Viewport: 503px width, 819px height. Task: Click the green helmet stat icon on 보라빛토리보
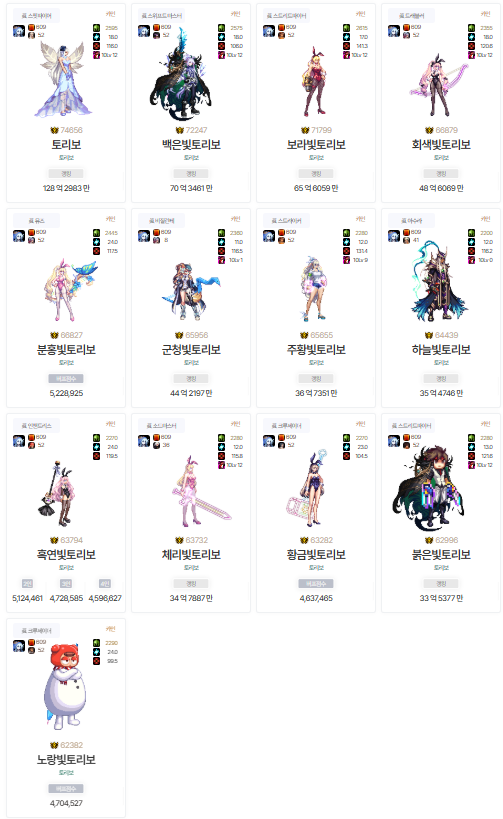click(x=346, y=28)
